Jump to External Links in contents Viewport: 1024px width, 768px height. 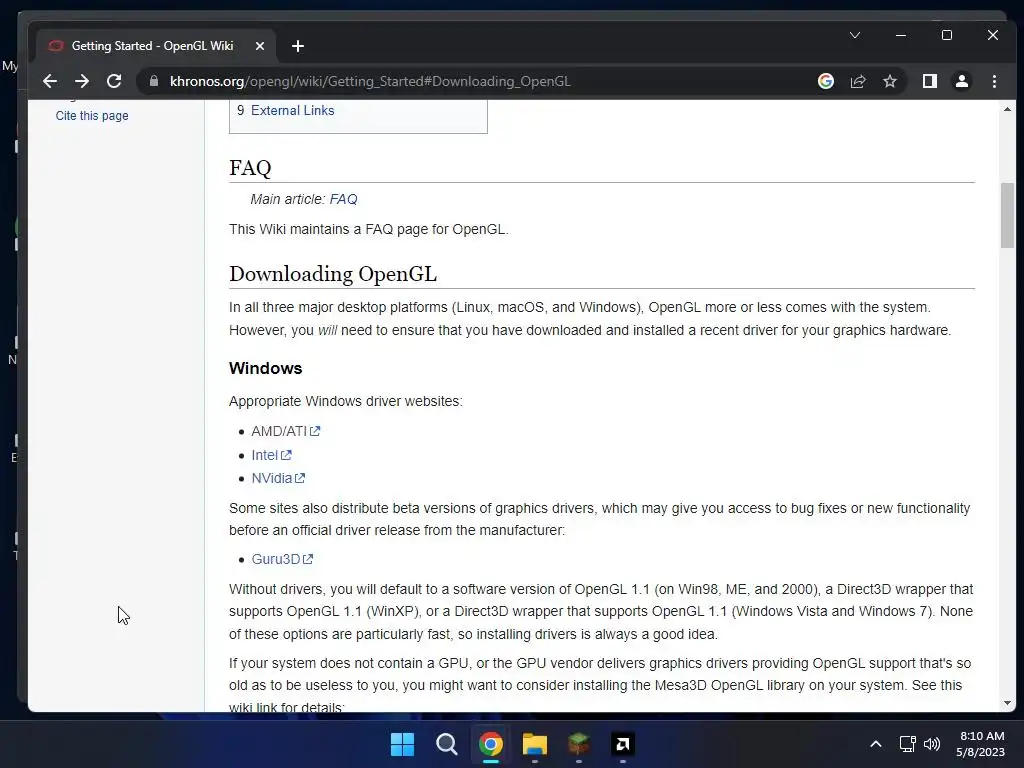point(292,110)
